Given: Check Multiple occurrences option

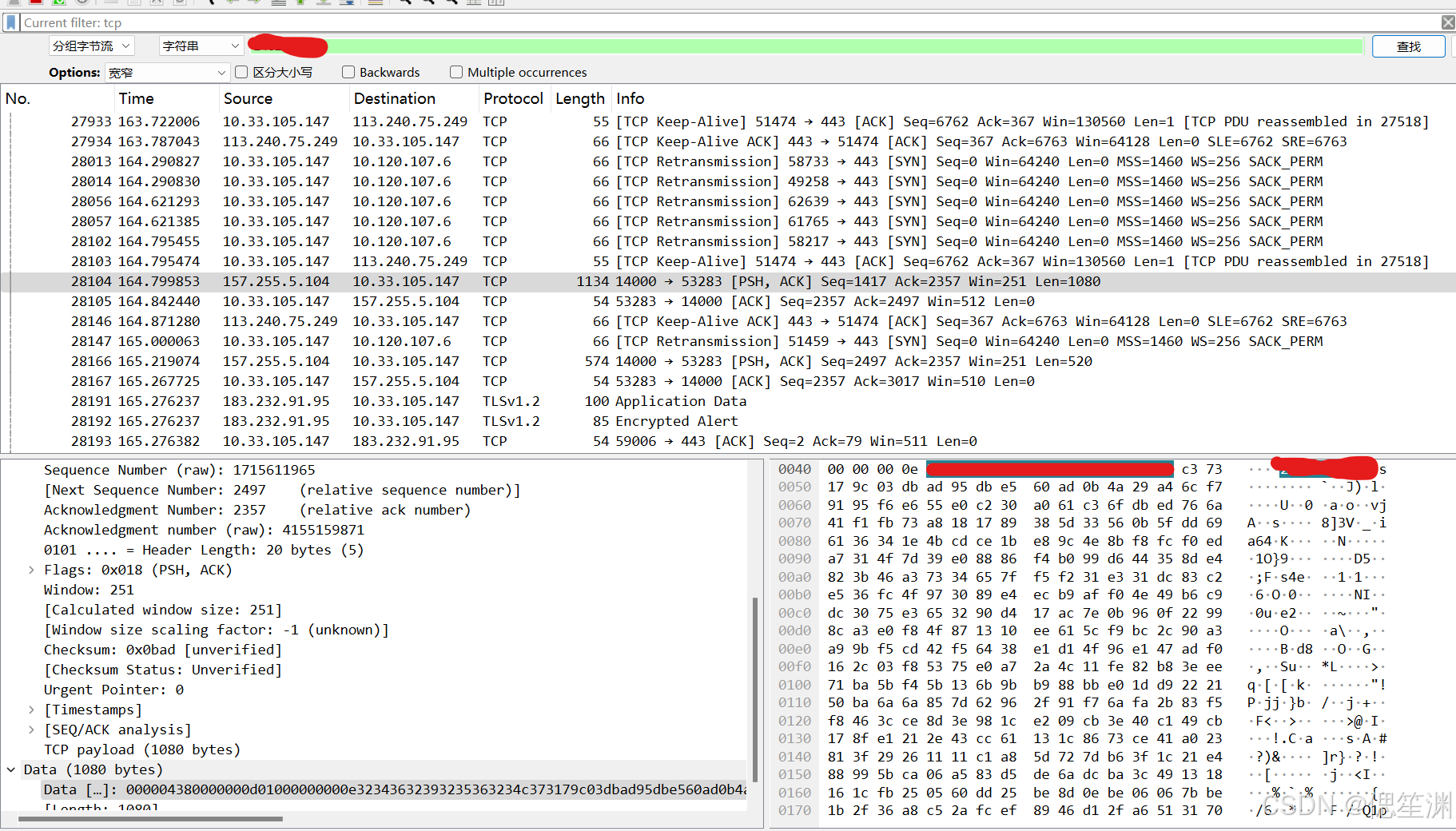Looking at the screenshot, I should click(x=456, y=72).
